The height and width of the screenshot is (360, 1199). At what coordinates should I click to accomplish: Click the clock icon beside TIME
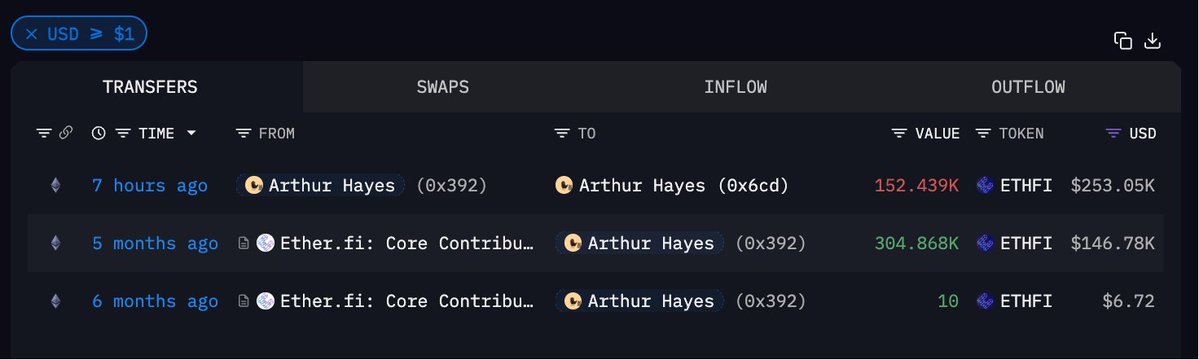[98, 133]
